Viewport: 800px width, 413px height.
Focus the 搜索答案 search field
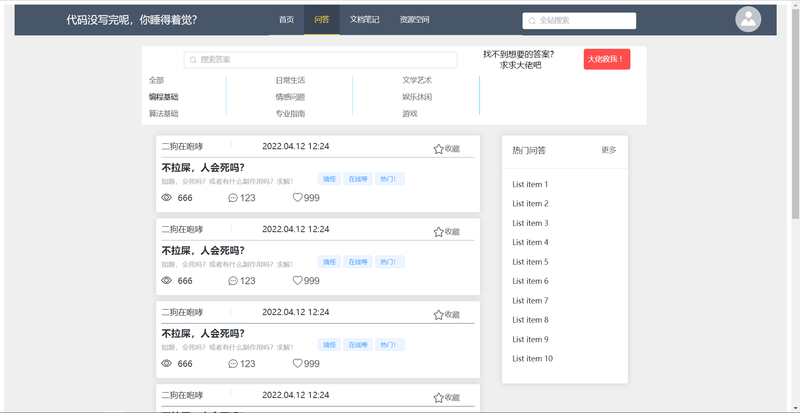tap(320, 60)
